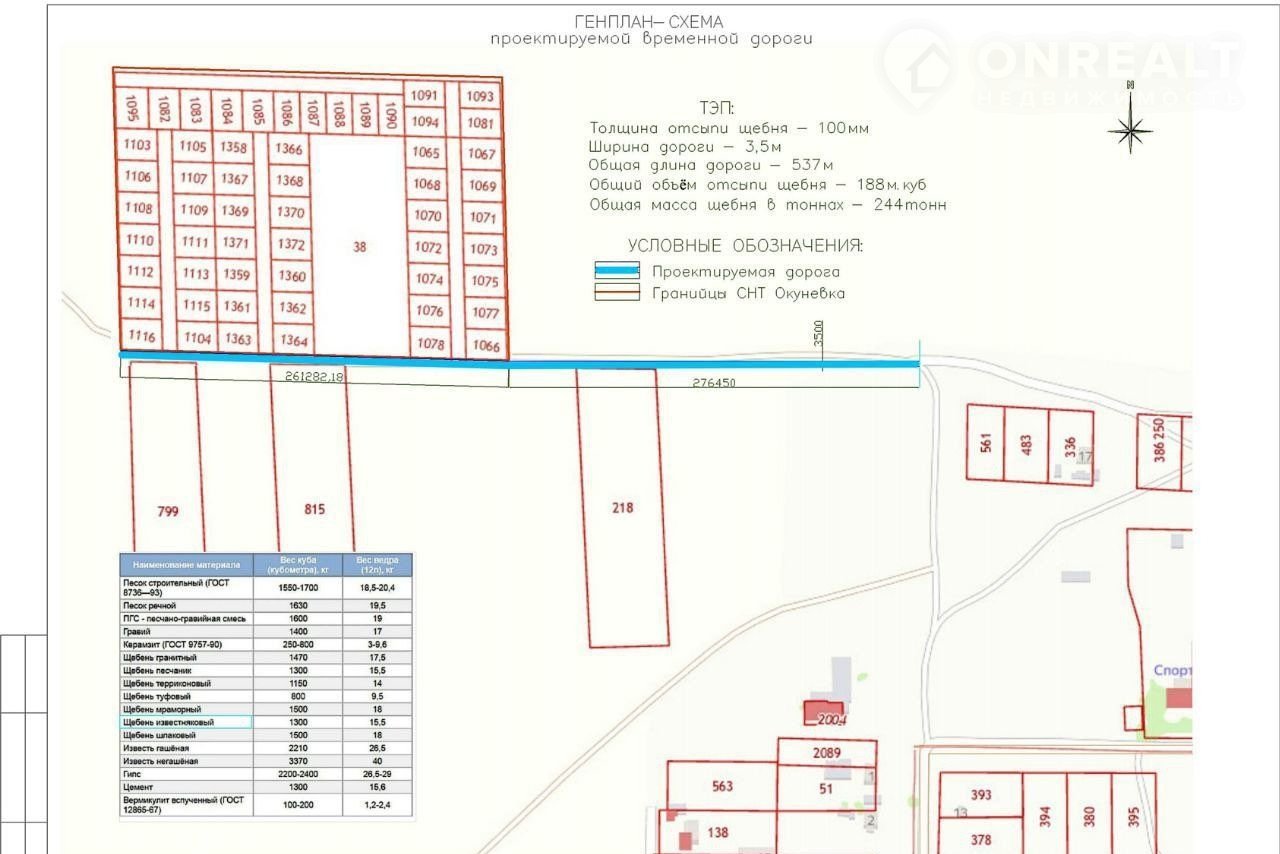This screenshot has width=1280, height=854.
Task: Select plot 563 in the lower area
Action: point(722,786)
